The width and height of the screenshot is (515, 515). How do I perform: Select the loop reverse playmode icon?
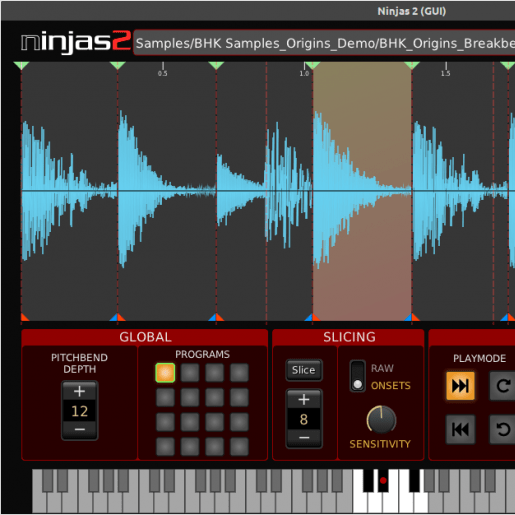pos(502,429)
